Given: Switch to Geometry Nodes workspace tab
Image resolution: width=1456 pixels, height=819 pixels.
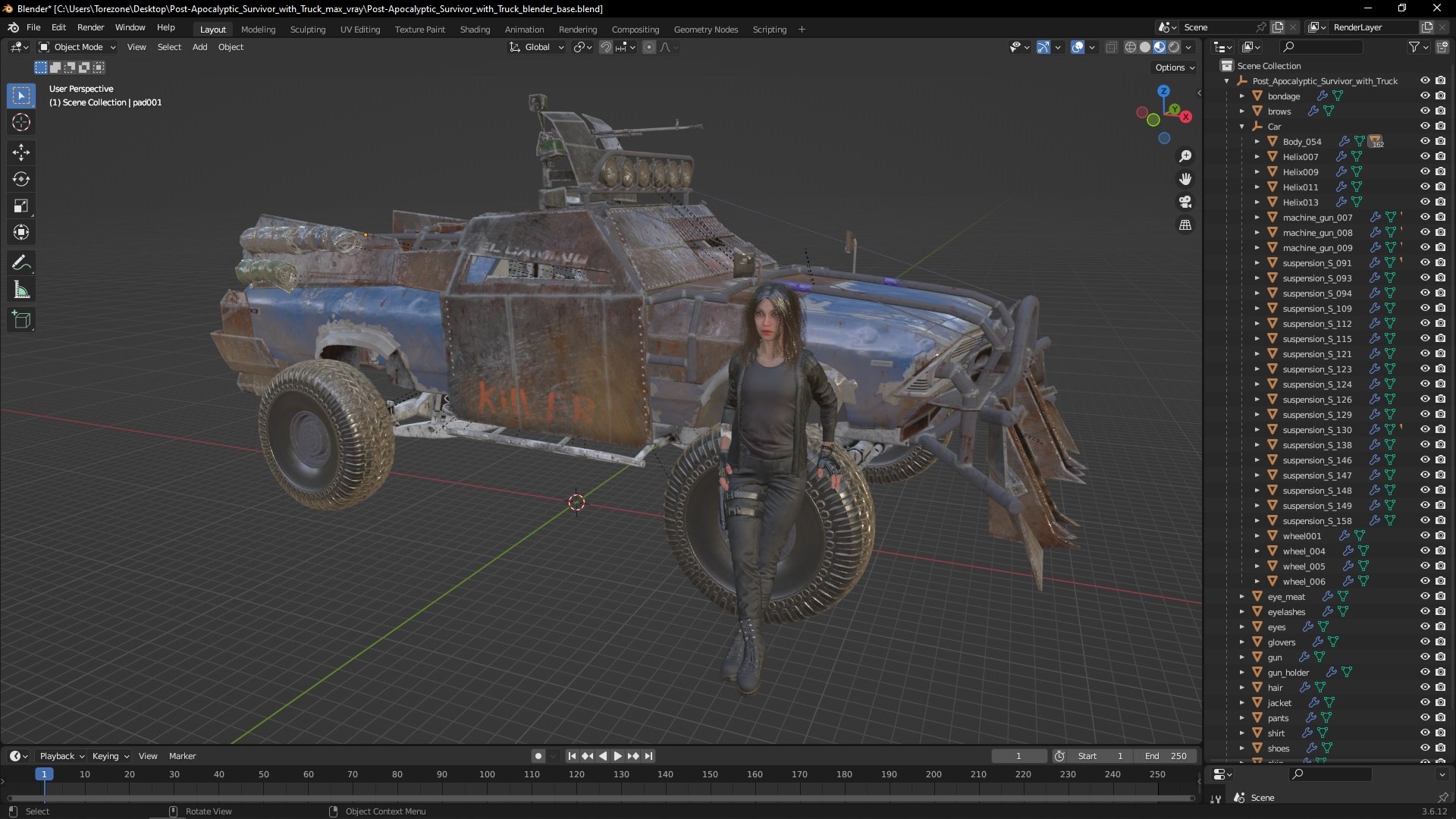Looking at the screenshot, I should click(x=705, y=30).
